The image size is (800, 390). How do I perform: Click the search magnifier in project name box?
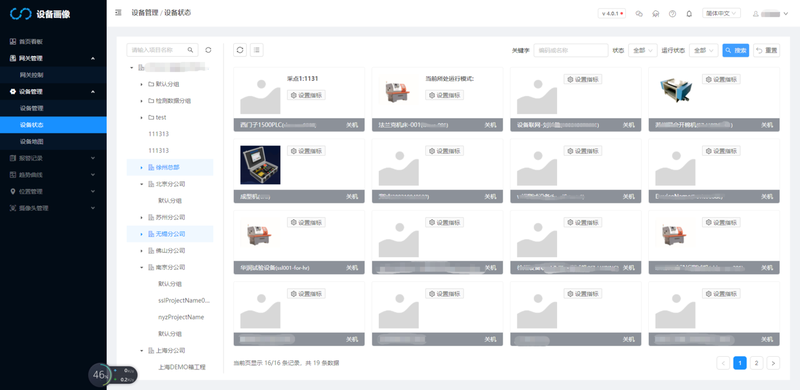[x=190, y=50]
